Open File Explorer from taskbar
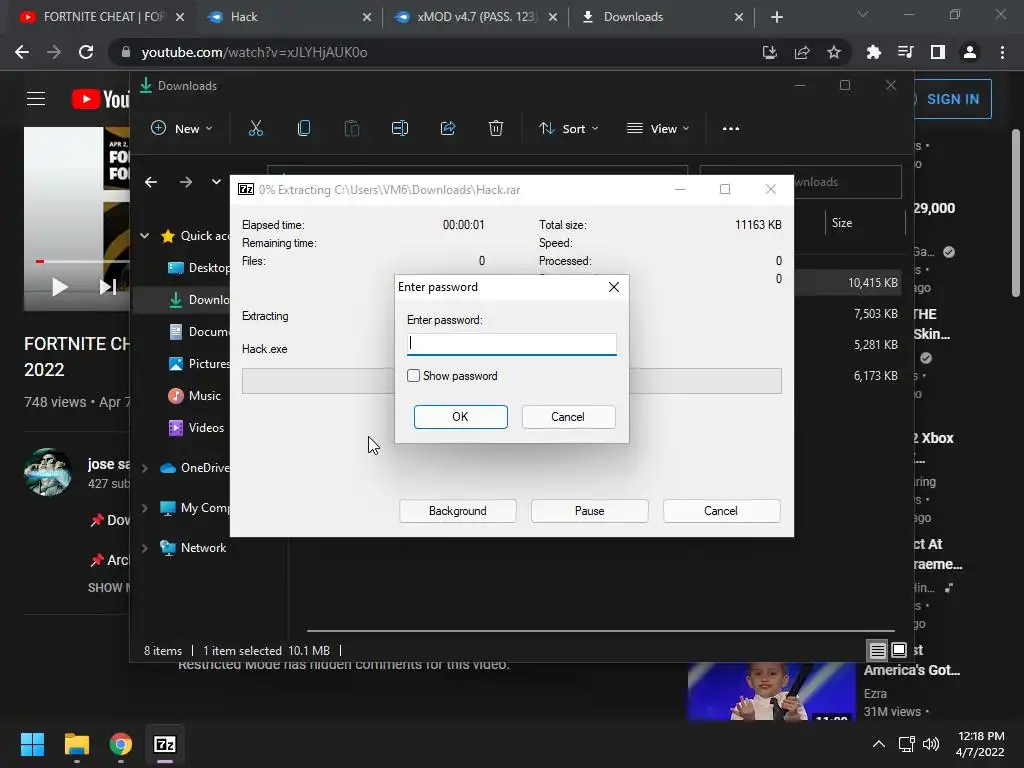The width and height of the screenshot is (1024, 768). click(x=76, y=744)
